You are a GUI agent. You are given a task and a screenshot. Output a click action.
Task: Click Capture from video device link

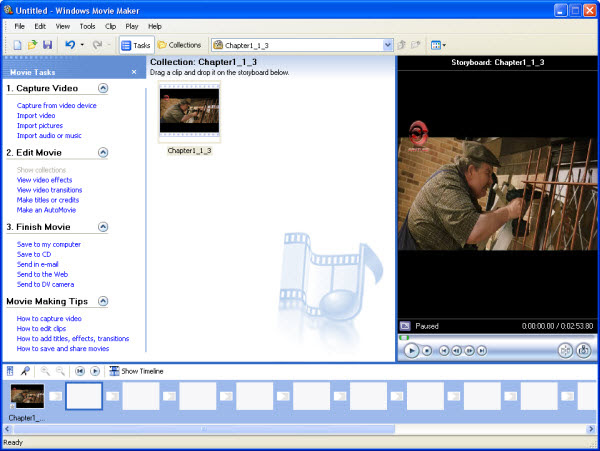[x=57, y=106]
